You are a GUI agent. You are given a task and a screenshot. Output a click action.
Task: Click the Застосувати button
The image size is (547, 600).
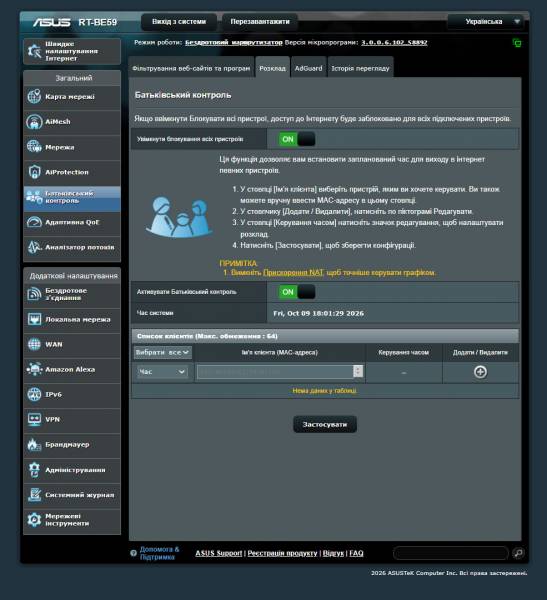coord(325,424)
